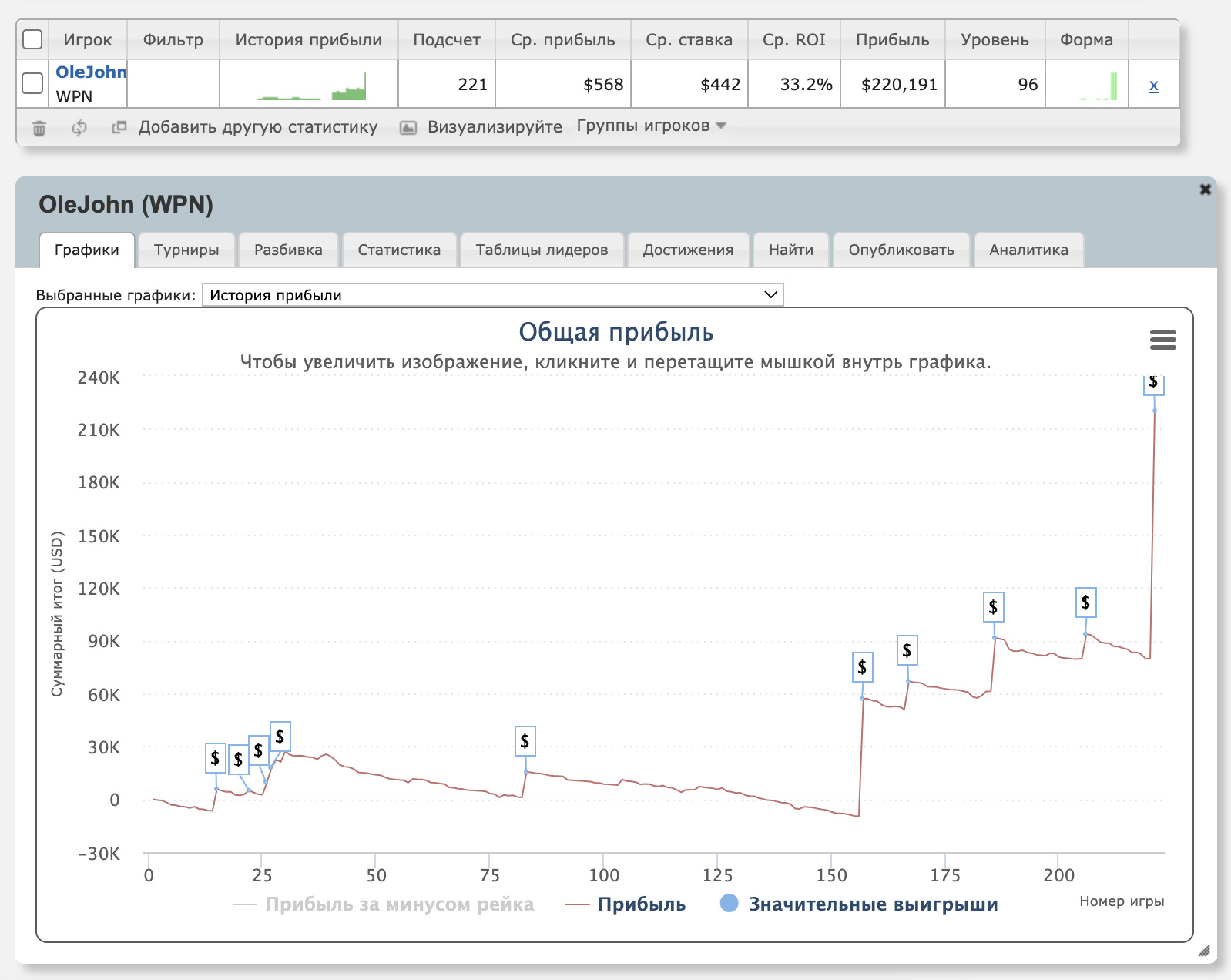Click the Визуализируйте picture icon
The height and width of the screenshot is (980, 1231).
(408, 128)
